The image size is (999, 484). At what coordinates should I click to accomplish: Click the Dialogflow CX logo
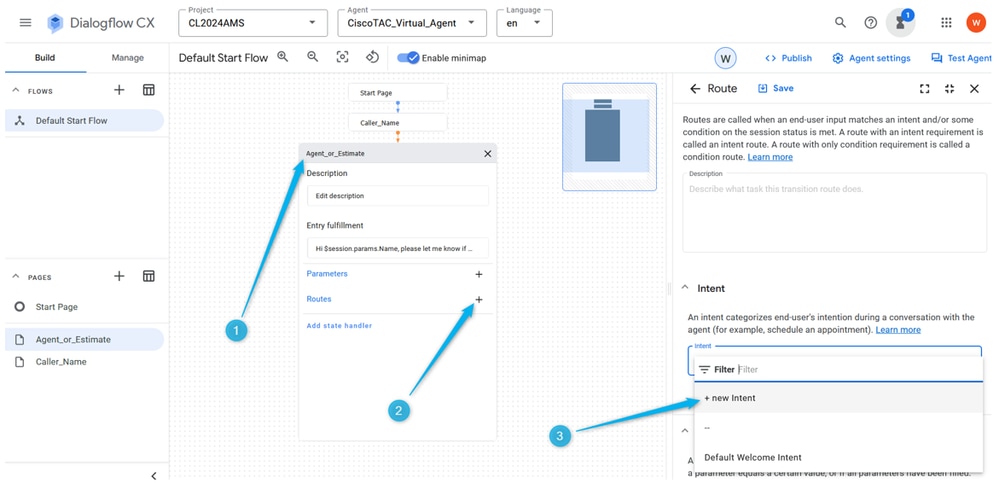[99, 23]
